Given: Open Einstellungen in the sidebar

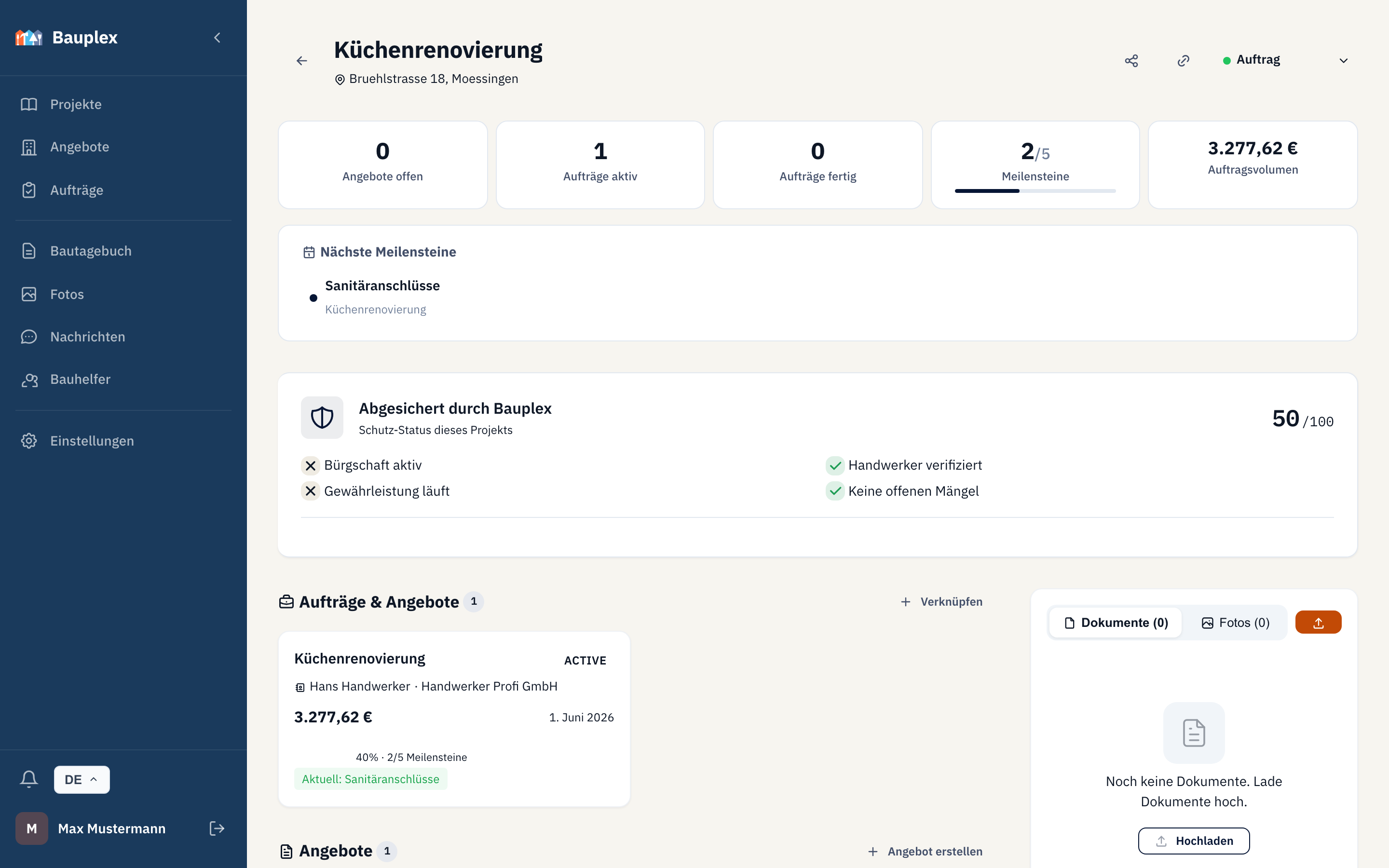Looking at the screenshot, I should coord(123,441).
